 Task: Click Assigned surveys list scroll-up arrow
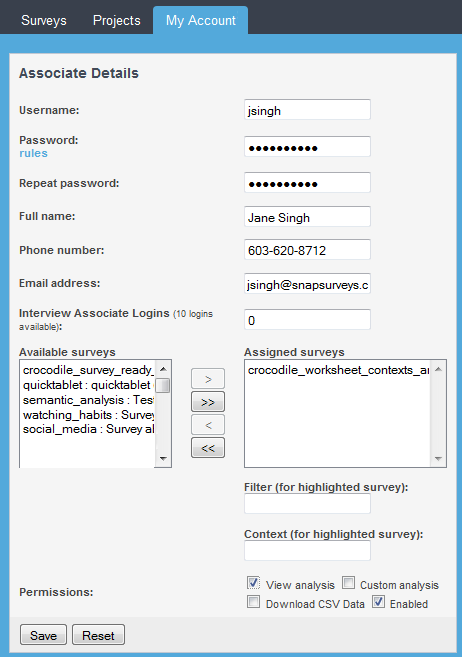click(438, 369)
